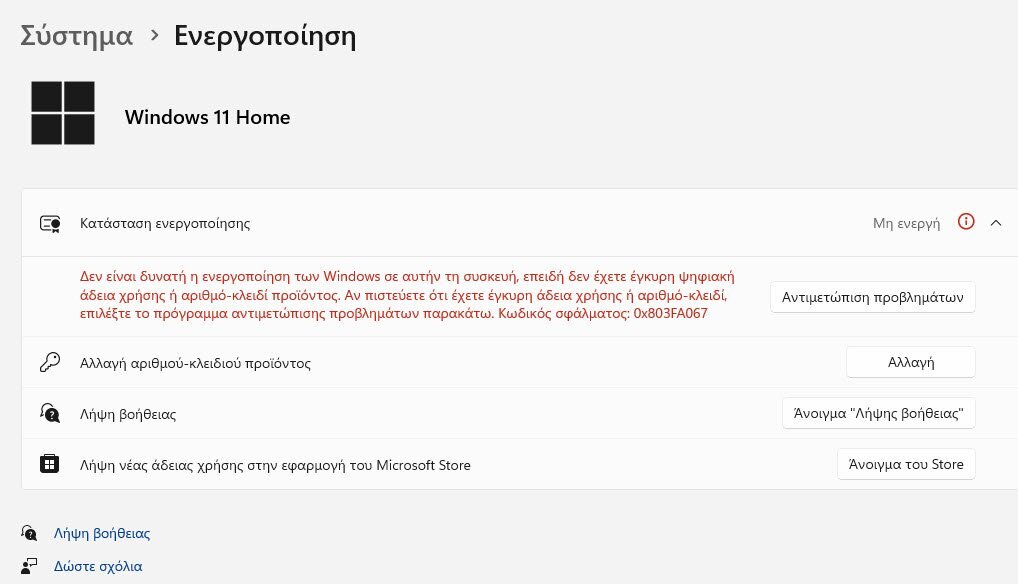
Task: Follow the Λήψη βοήθειας link
Action: click(102, 533)
